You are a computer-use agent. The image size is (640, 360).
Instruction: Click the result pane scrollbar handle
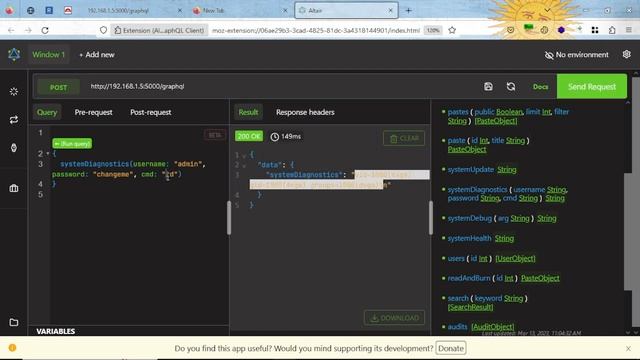(x=431, y=218)
